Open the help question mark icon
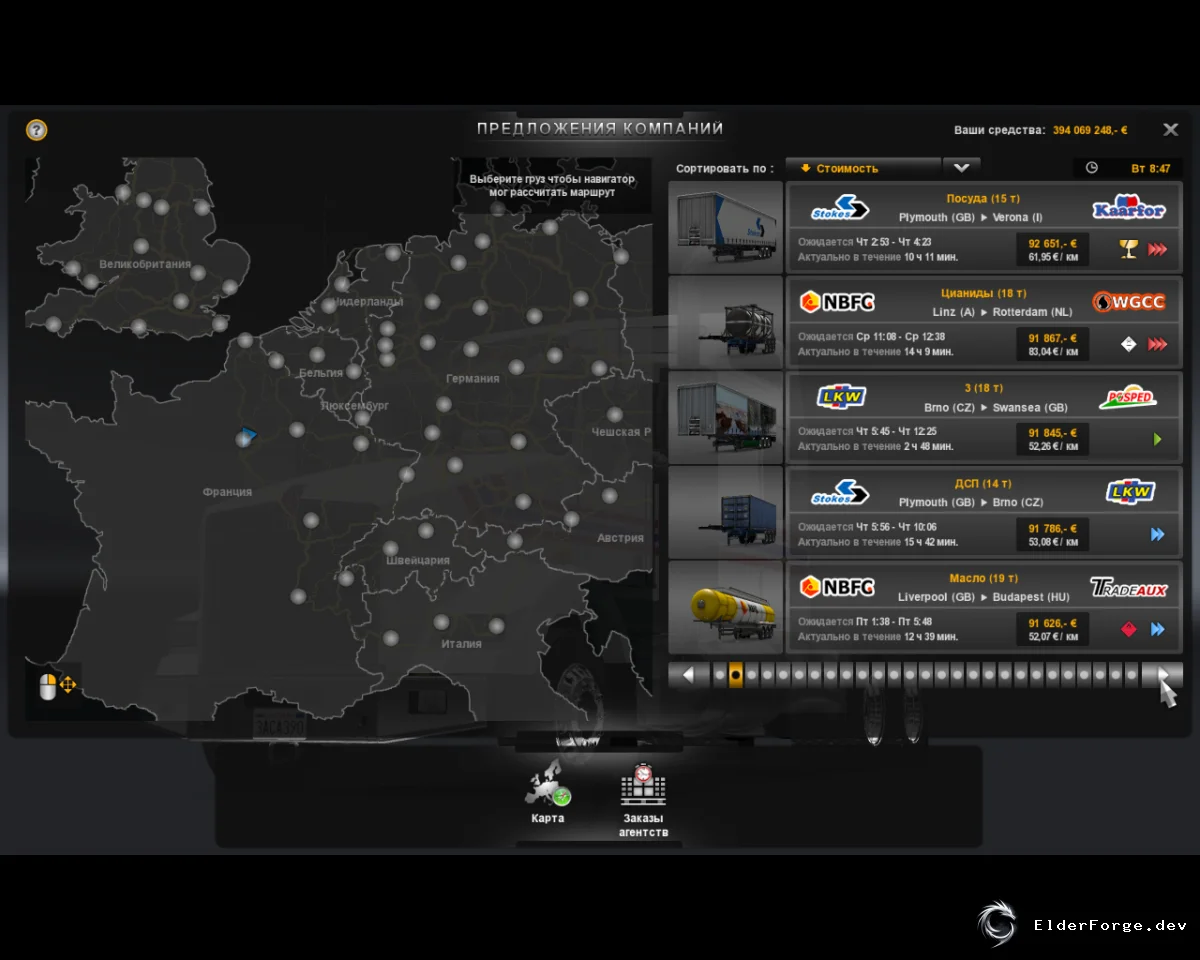The height and width of the screenshot is (960, 1200). [36, 130]
